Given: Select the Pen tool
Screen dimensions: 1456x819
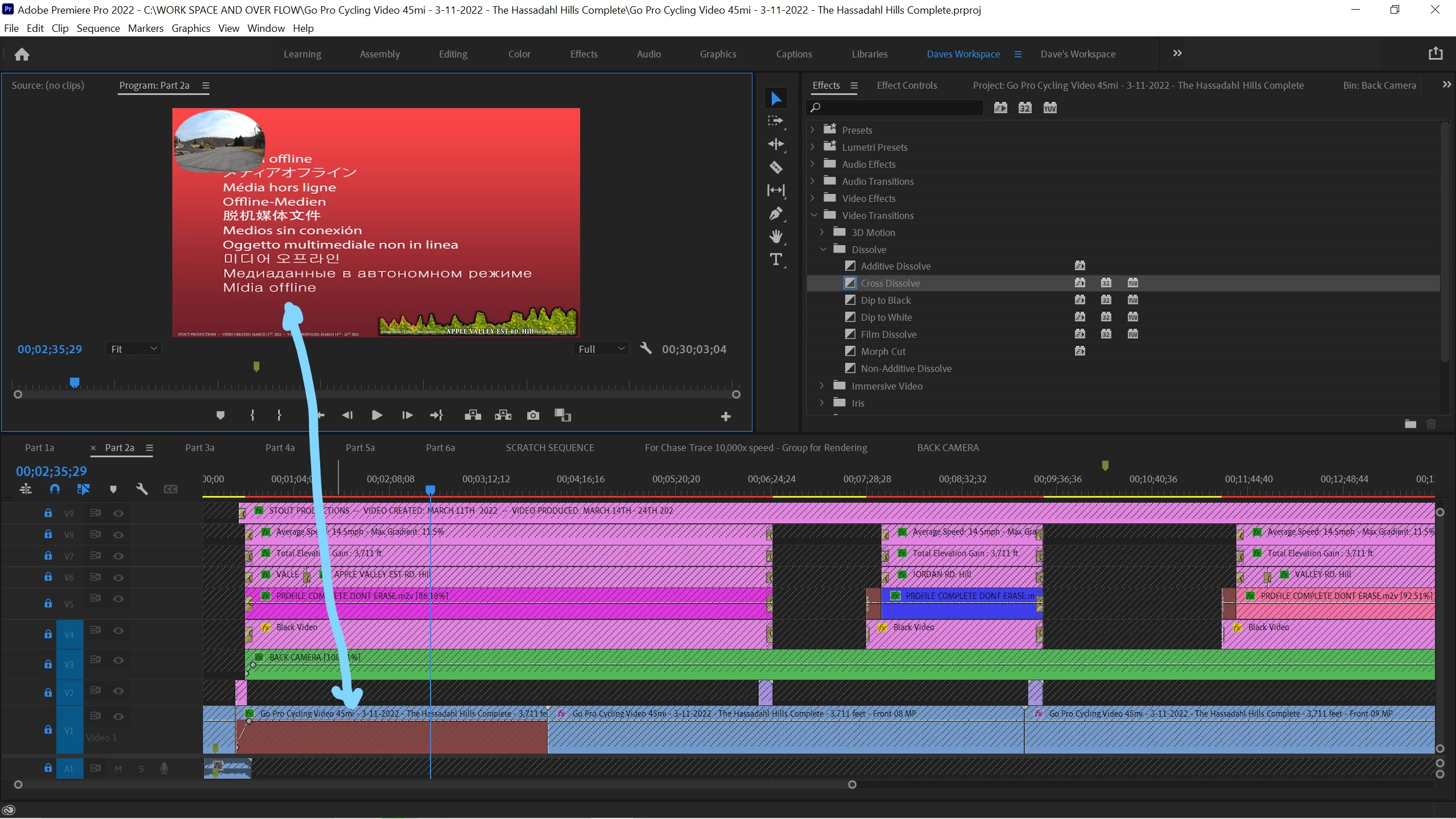Looking at the screenshot, I should click(x=776, y=214).
